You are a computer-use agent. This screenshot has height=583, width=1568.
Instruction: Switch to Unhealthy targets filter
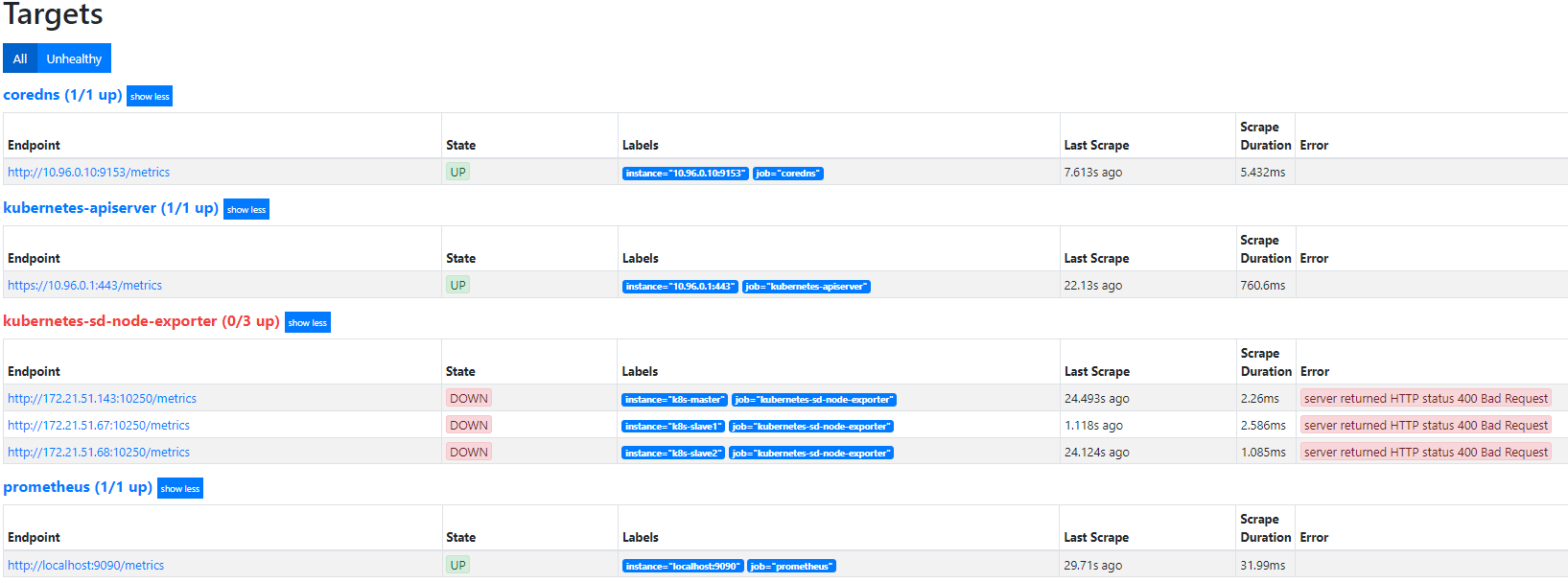click(x=74, y=58)
